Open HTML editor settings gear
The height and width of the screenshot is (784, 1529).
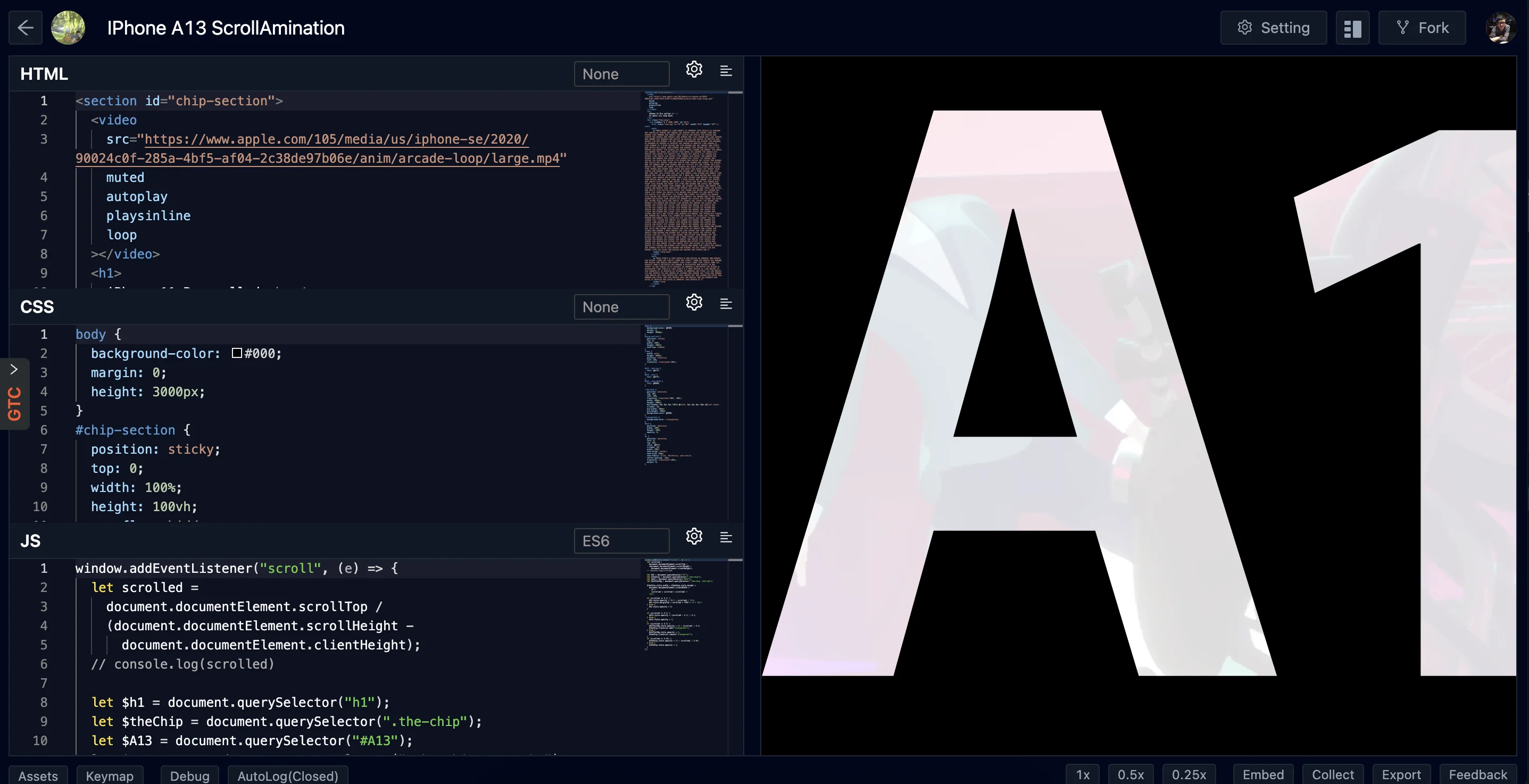click(x=694, y=70)
